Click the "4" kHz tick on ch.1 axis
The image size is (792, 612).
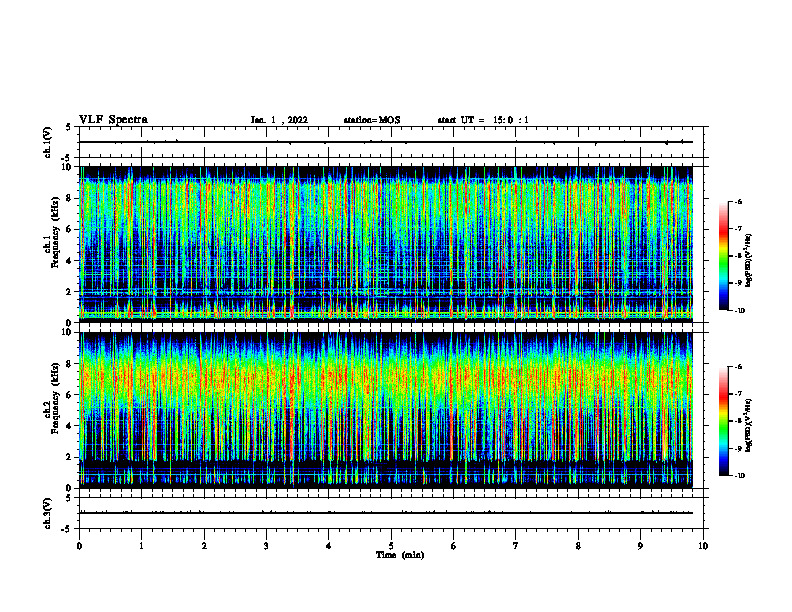tap(69, 261)
